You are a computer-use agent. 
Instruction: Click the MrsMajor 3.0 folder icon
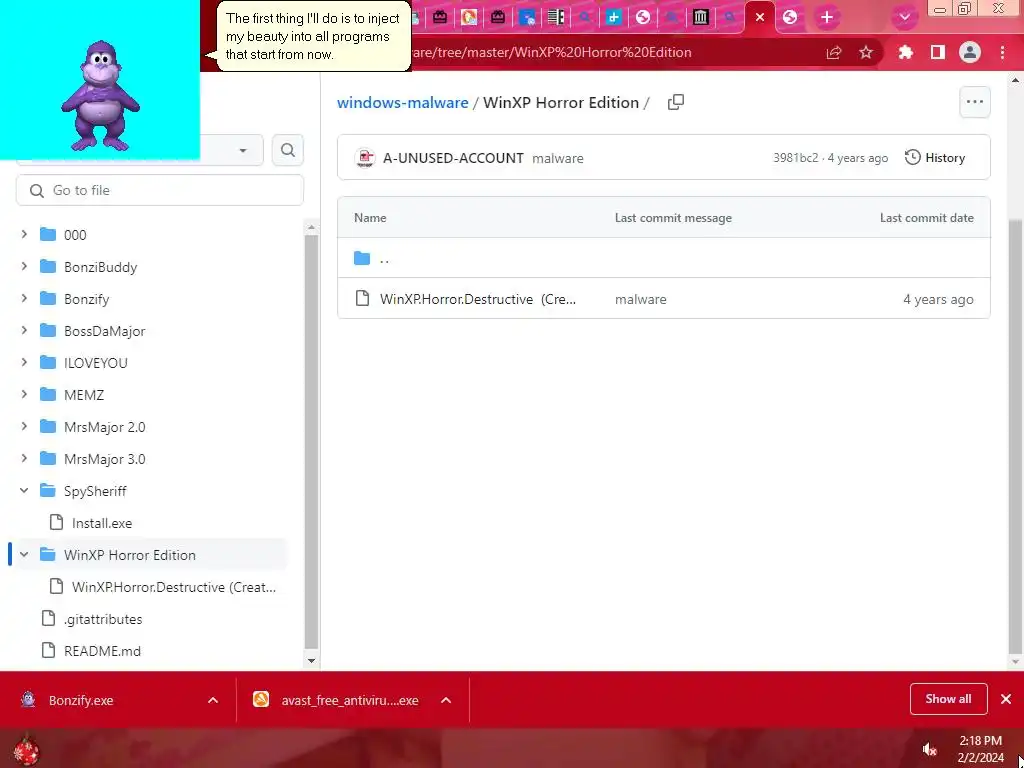coord(48,458)
